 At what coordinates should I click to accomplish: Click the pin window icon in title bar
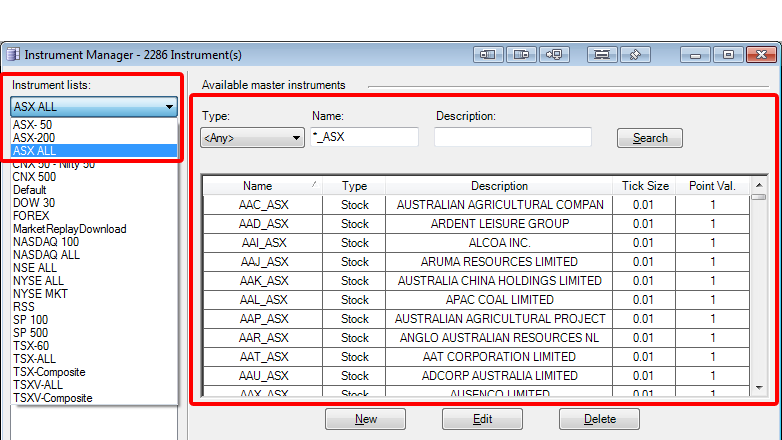(x=635, y=54)
